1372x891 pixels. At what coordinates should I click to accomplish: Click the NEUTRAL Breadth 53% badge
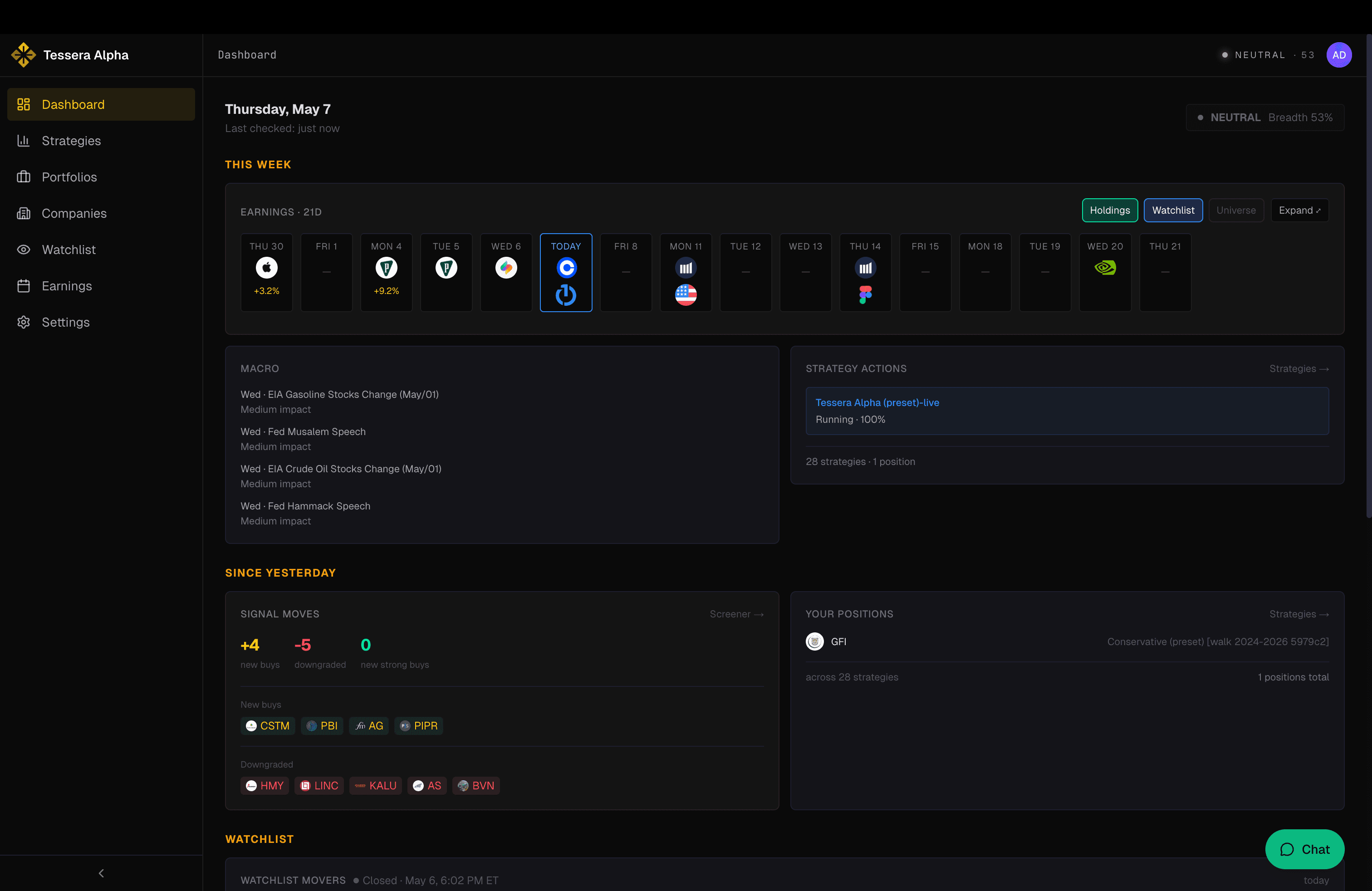pos(1265,117)
